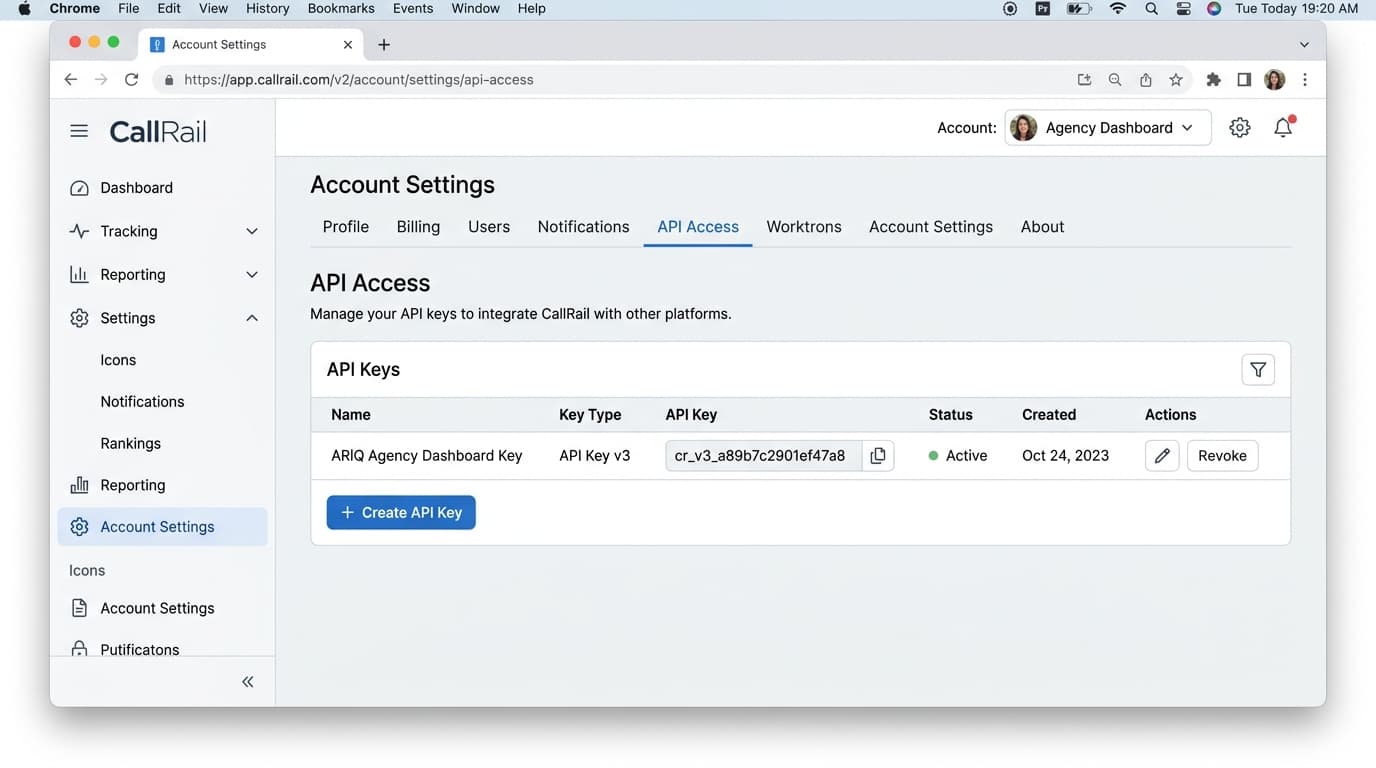Open the Wi-Fi menu bar icon
Screen dimensions: 1376x768
click(1118, 8)
